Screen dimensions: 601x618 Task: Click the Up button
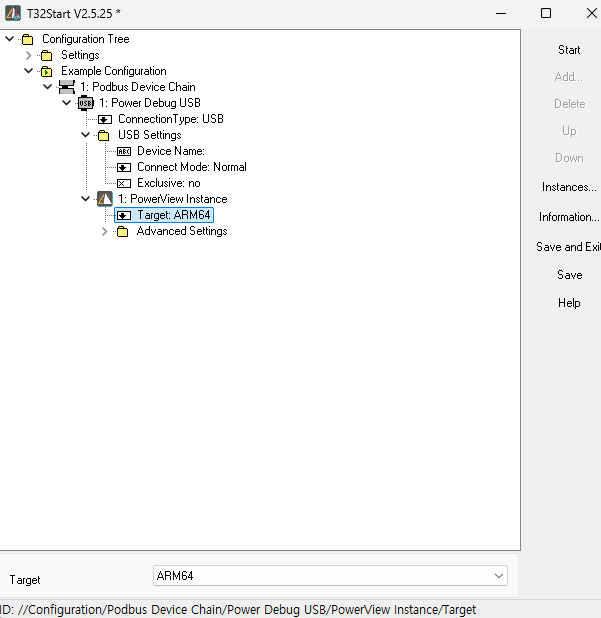tap(569, 131)
